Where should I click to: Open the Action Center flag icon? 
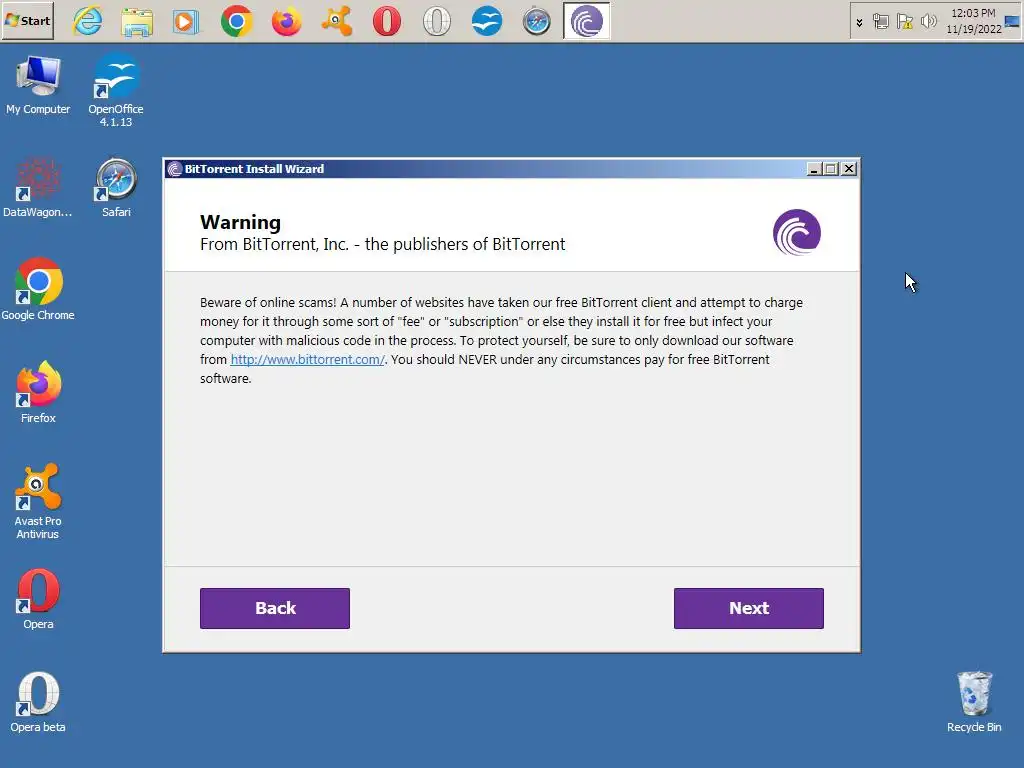[x=904, y=22]
